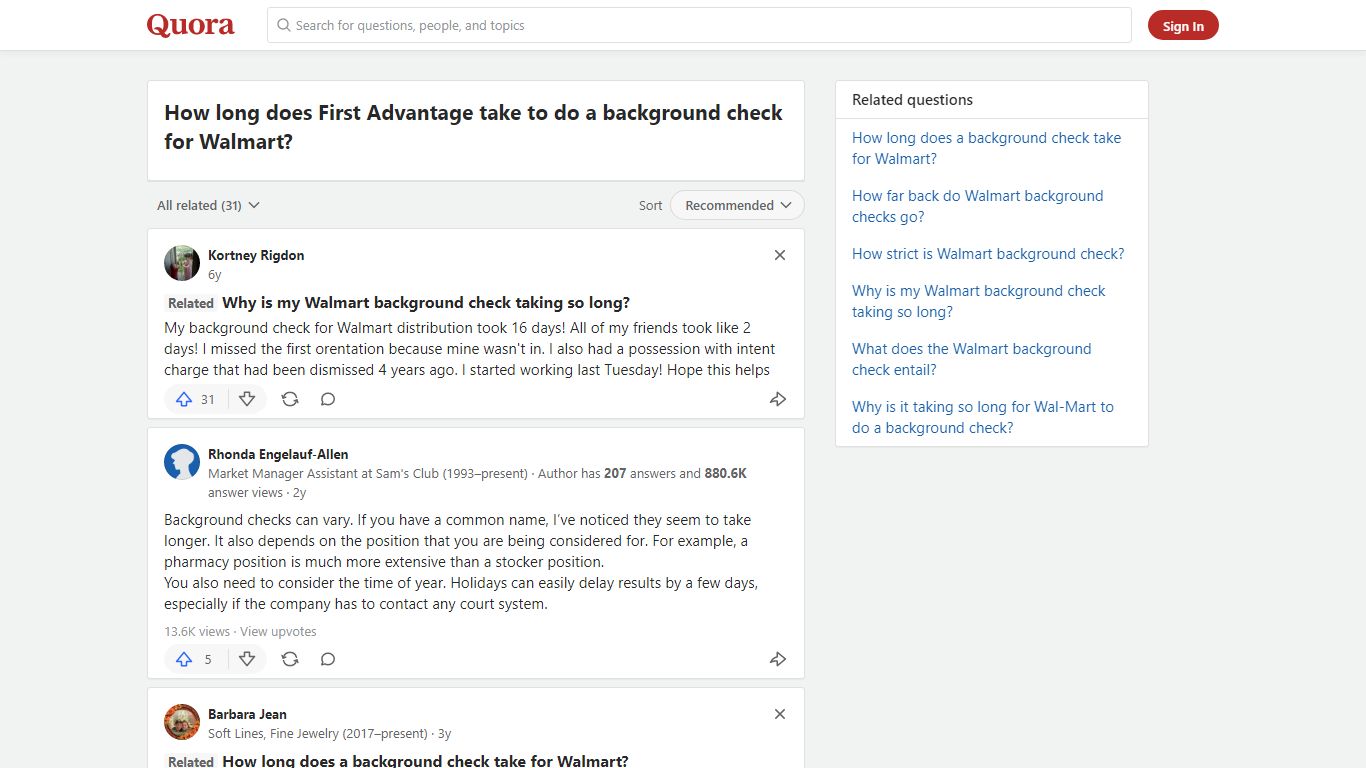Click the '6y' timestamp on Kortney's answer
The image size is (1366, 768).
(214, 274)
